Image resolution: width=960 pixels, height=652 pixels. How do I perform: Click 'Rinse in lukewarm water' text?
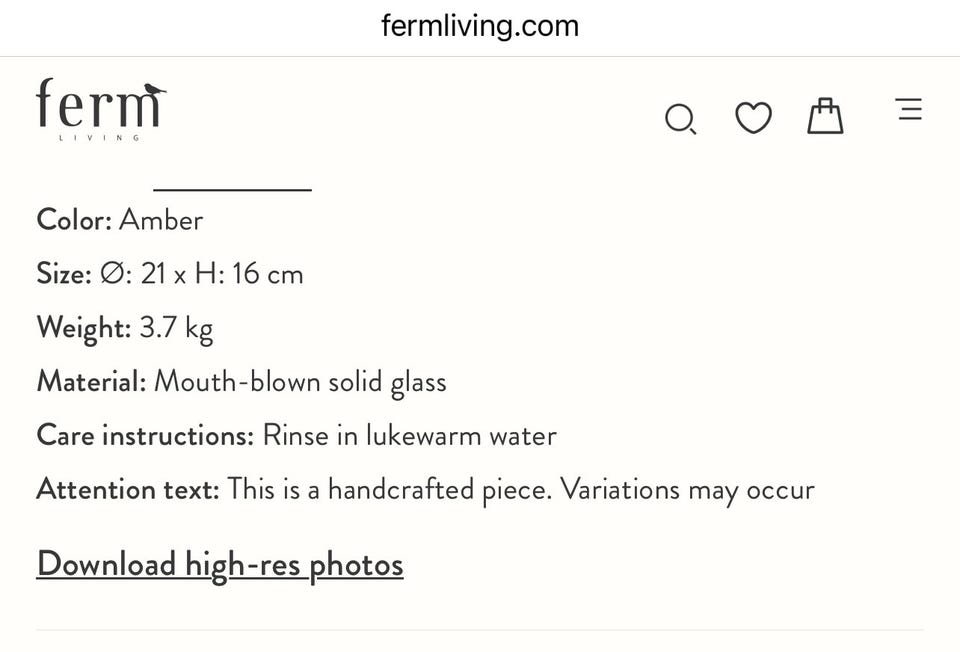tap(409, 436)
